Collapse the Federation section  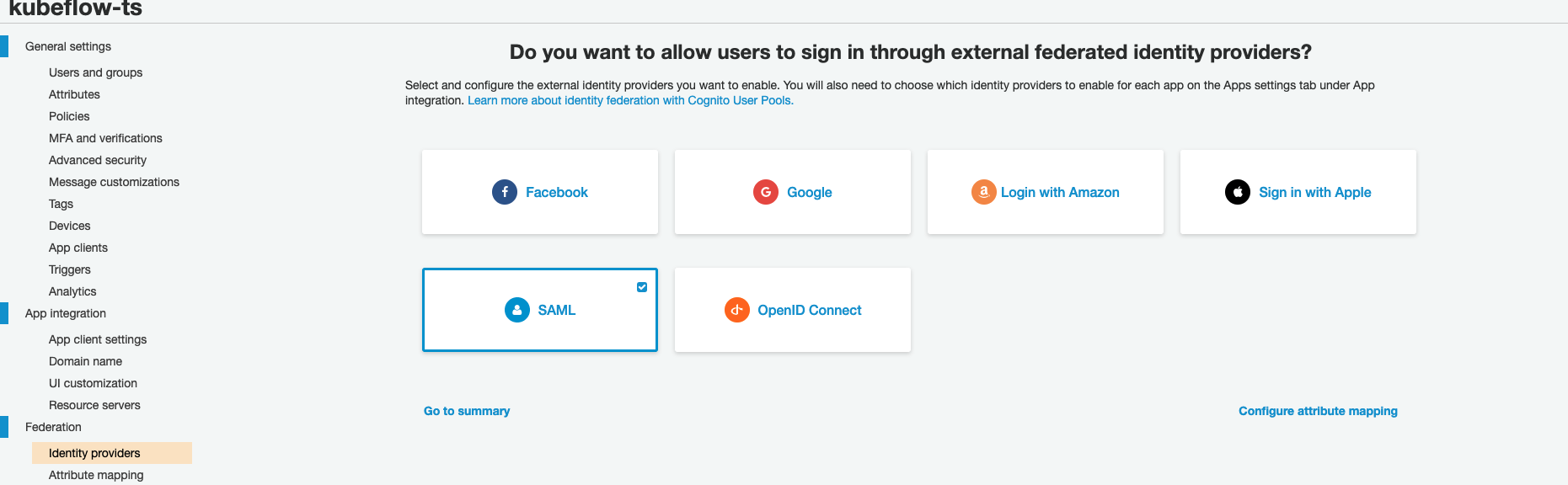tap(53, 427)
